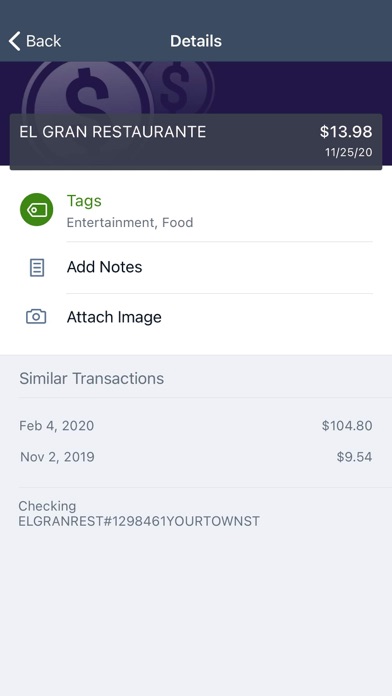Select the Add Notes option
Screen dimensions: 392x696
point(196,267)
